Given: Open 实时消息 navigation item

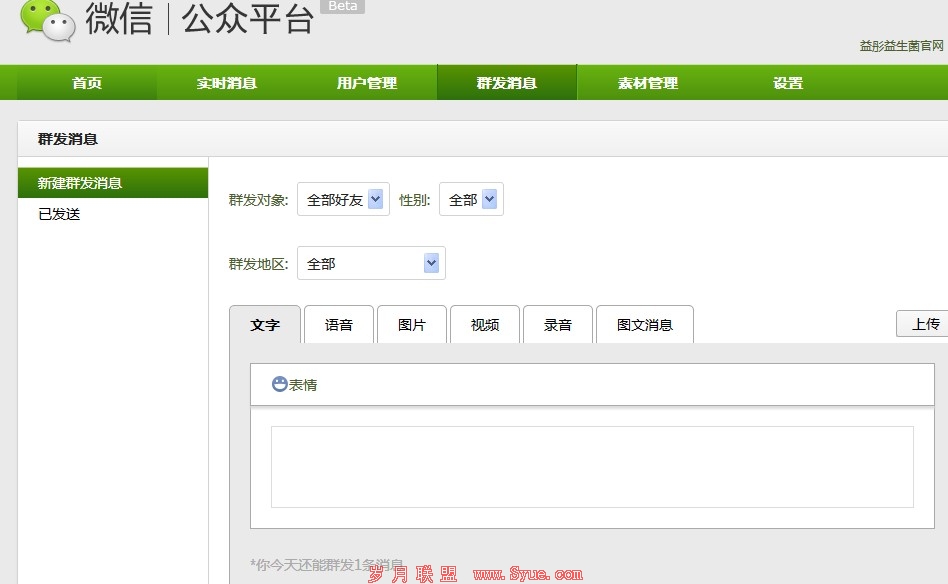Looking at the screenshot, I should (x=227, y=83).
